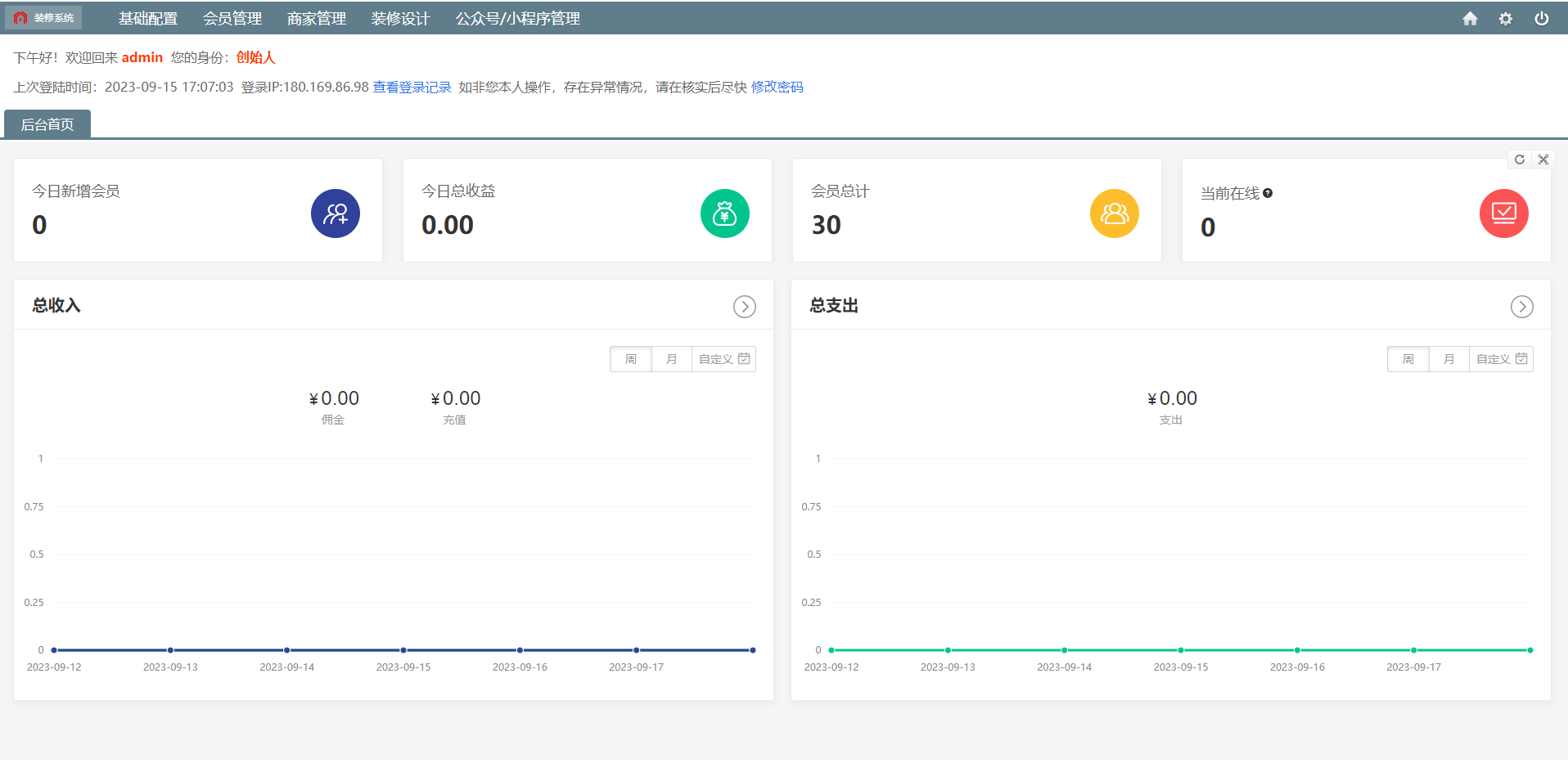Select 月 range in 总支出 chart
Screen dimensions: 1568x768
click(1449, 359)
